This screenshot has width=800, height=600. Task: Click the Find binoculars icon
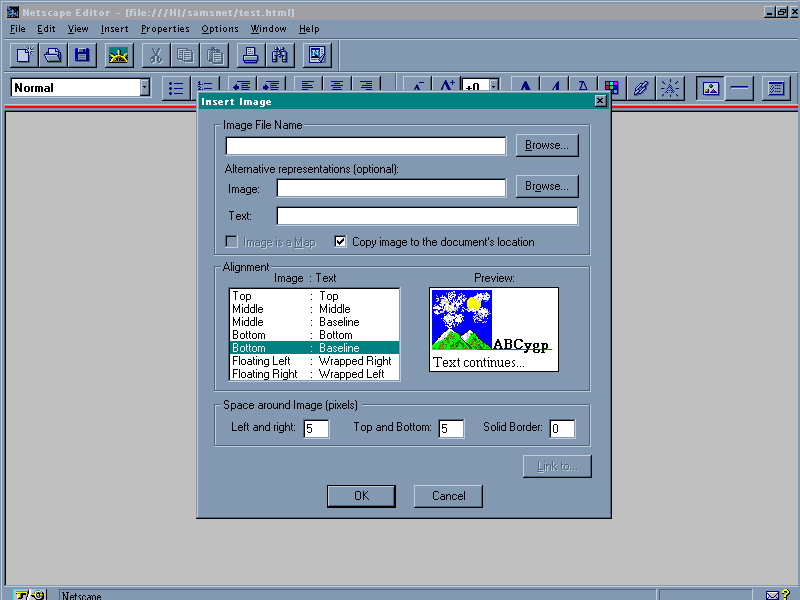(280, 55)
